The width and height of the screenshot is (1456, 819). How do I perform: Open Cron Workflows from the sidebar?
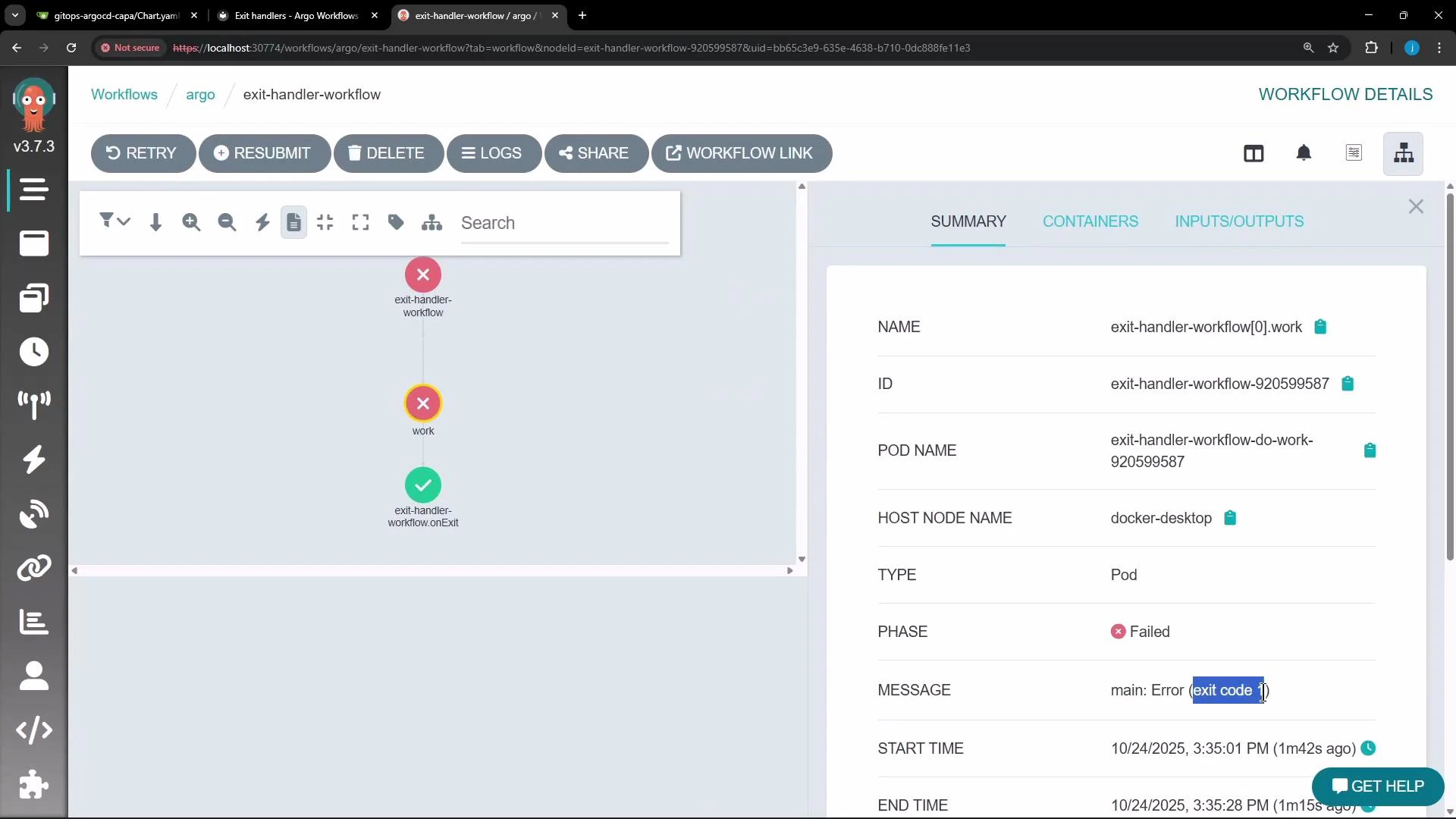(x=33, y=352)
